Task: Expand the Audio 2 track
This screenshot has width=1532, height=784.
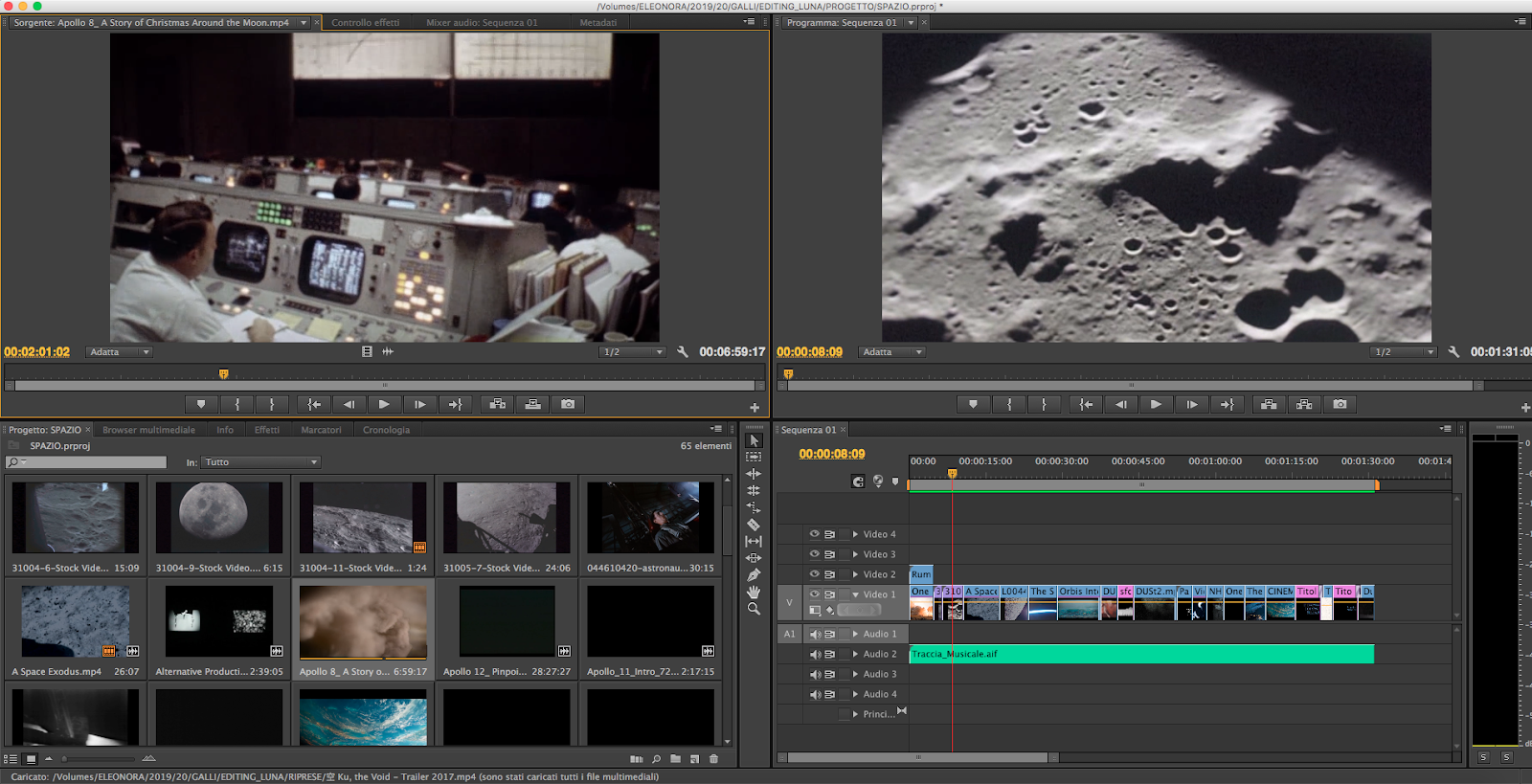Action: (x=855, y=654)
